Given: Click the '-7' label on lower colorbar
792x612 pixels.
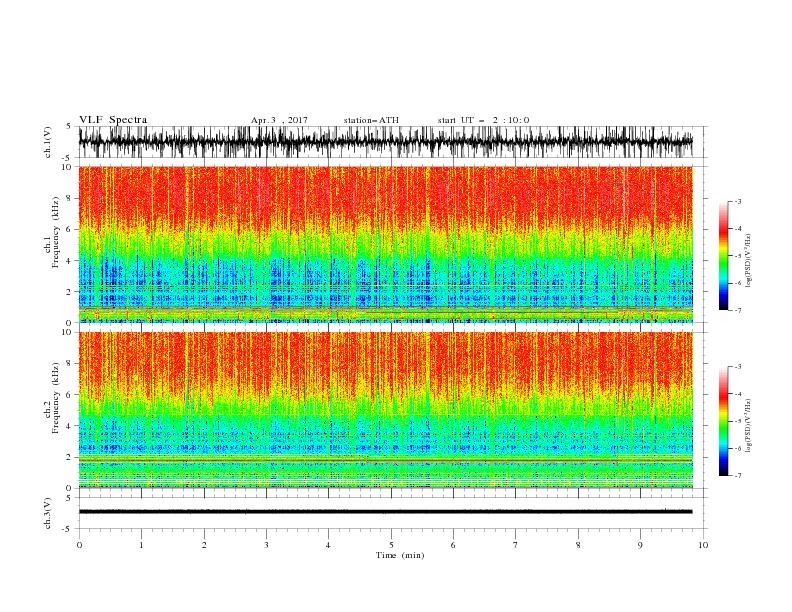Looking at the screenshot, I should tap(737, 476).
